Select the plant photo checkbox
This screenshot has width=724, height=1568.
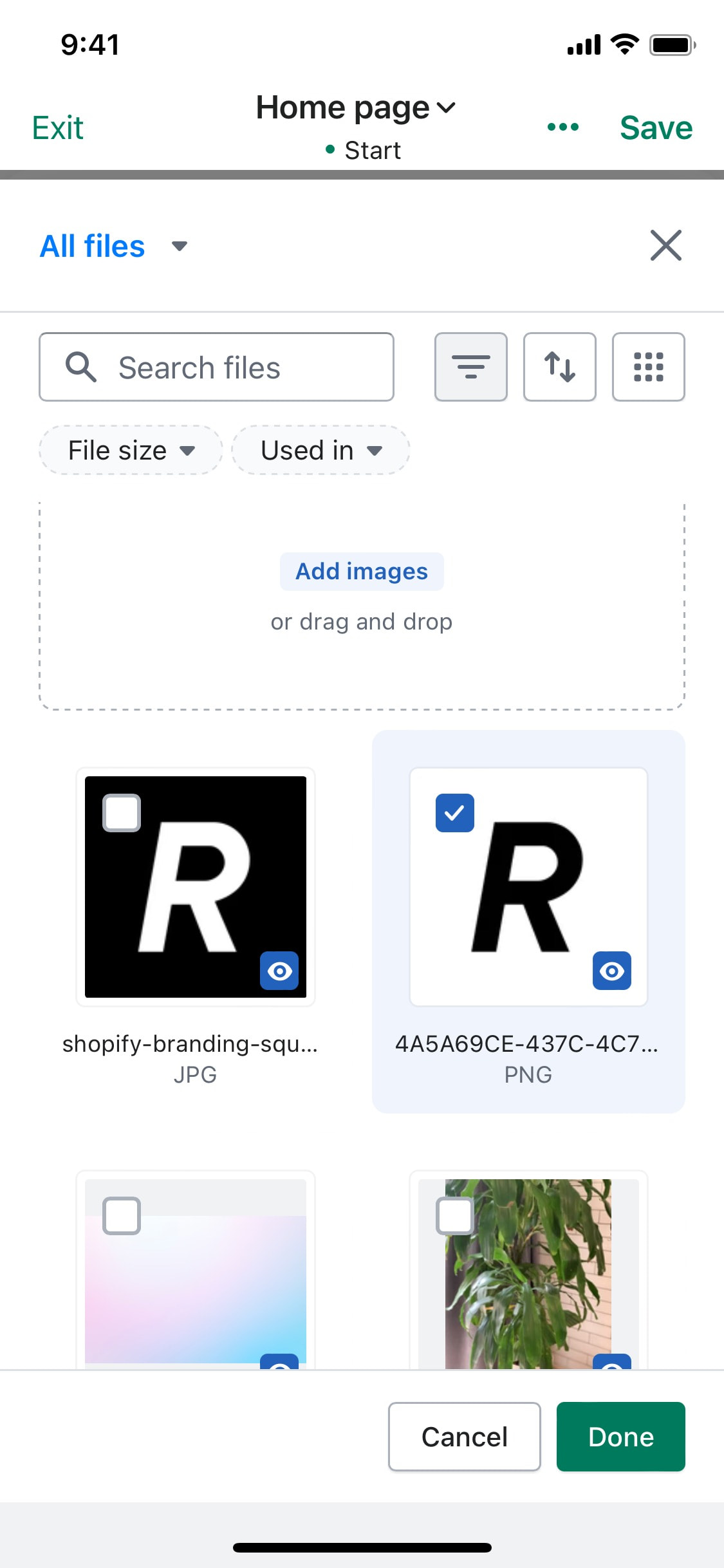[455, 1216]
